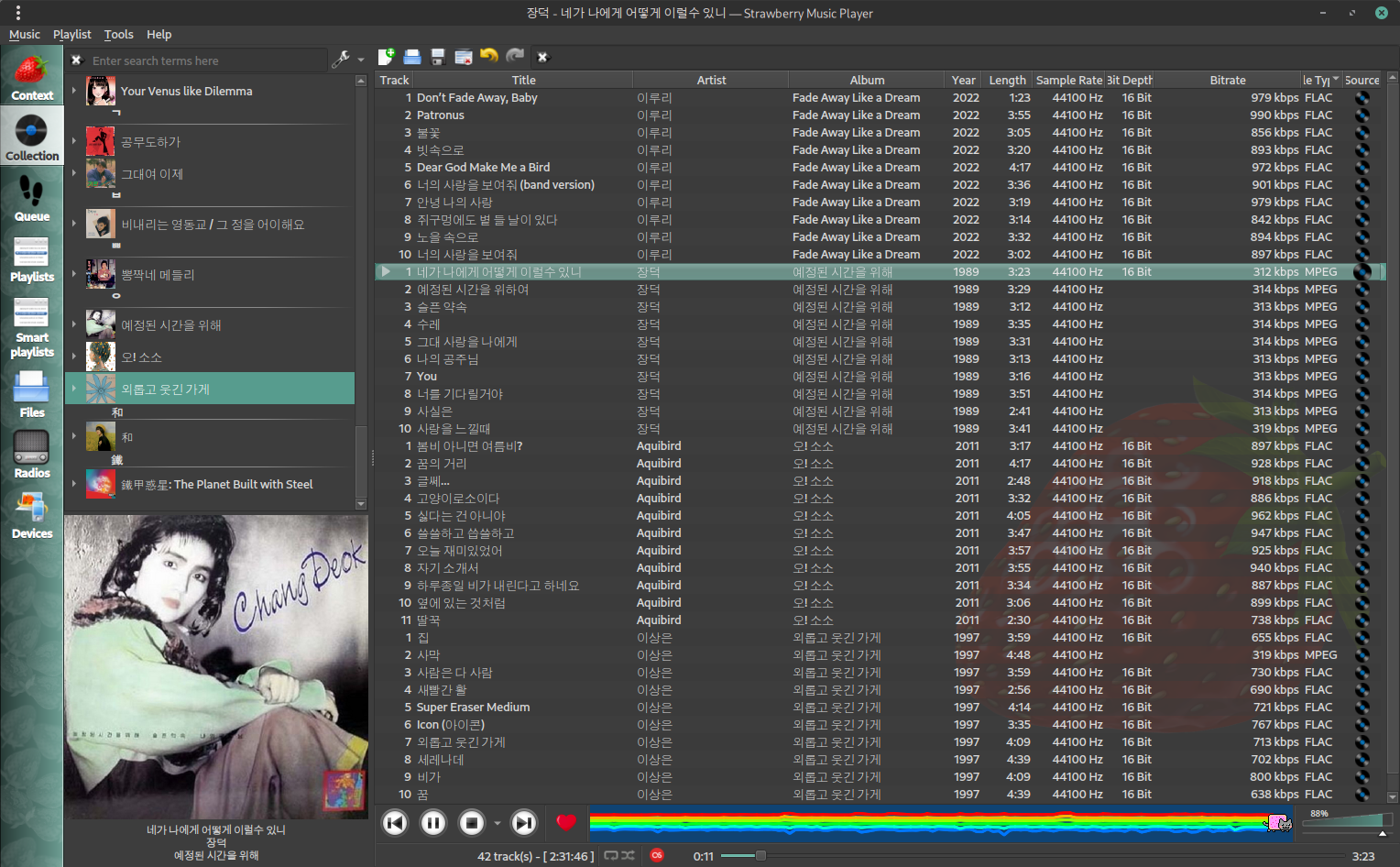
Task: Expand the 공무도하가 album
Action: [74, 141]
